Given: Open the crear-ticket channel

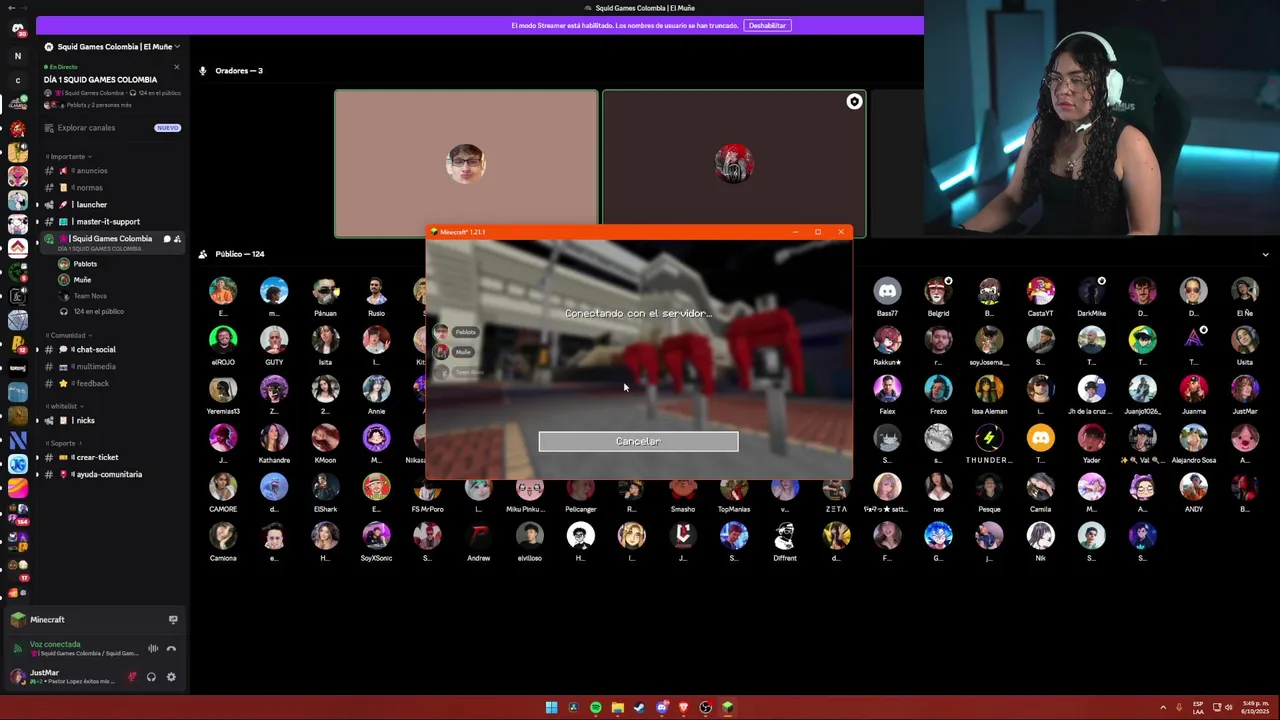Looking at the screenshot, I should click(110, 458).
